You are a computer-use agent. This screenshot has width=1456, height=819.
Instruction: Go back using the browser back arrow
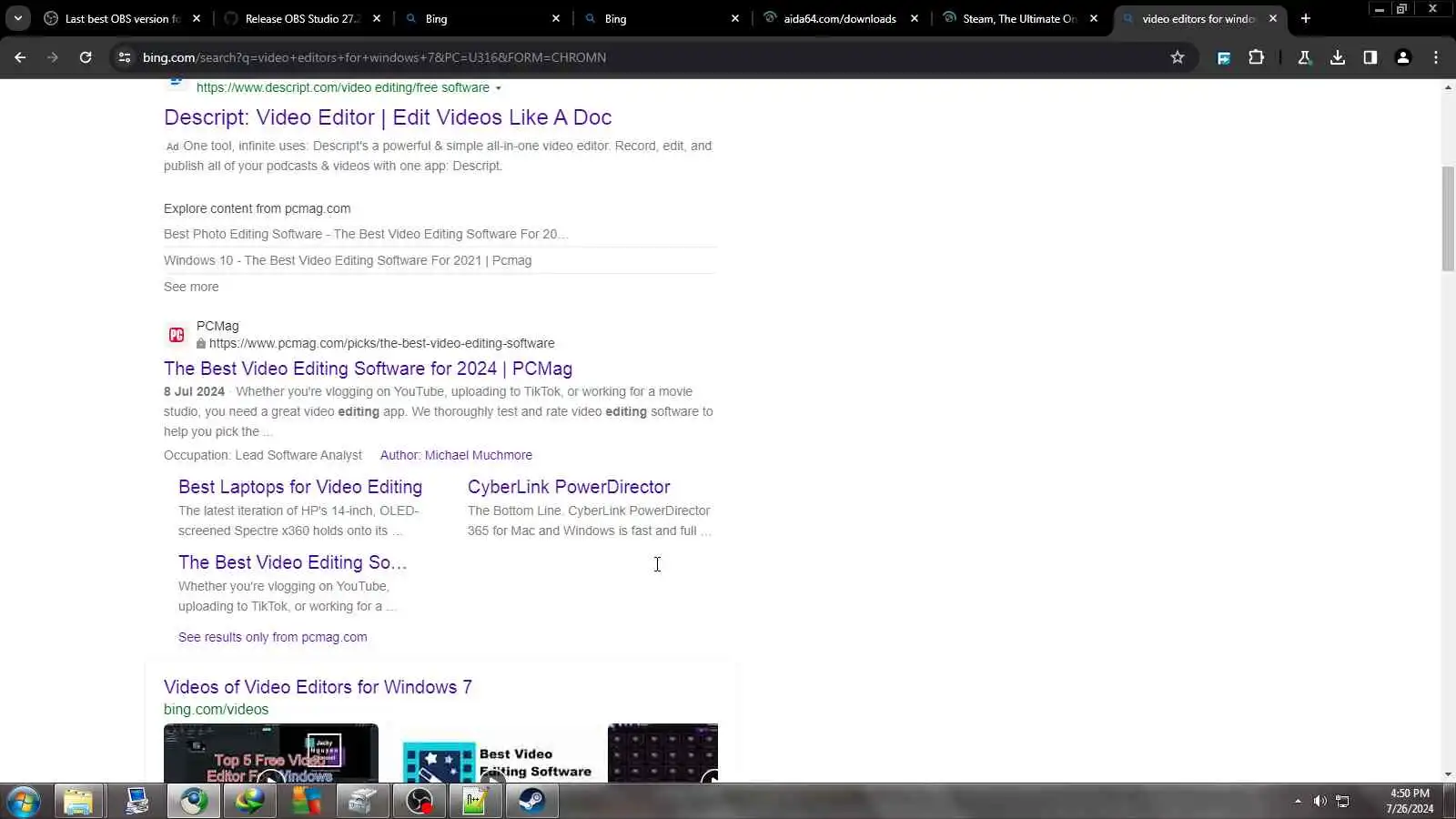pyautogui.click(x=20, y=57)
